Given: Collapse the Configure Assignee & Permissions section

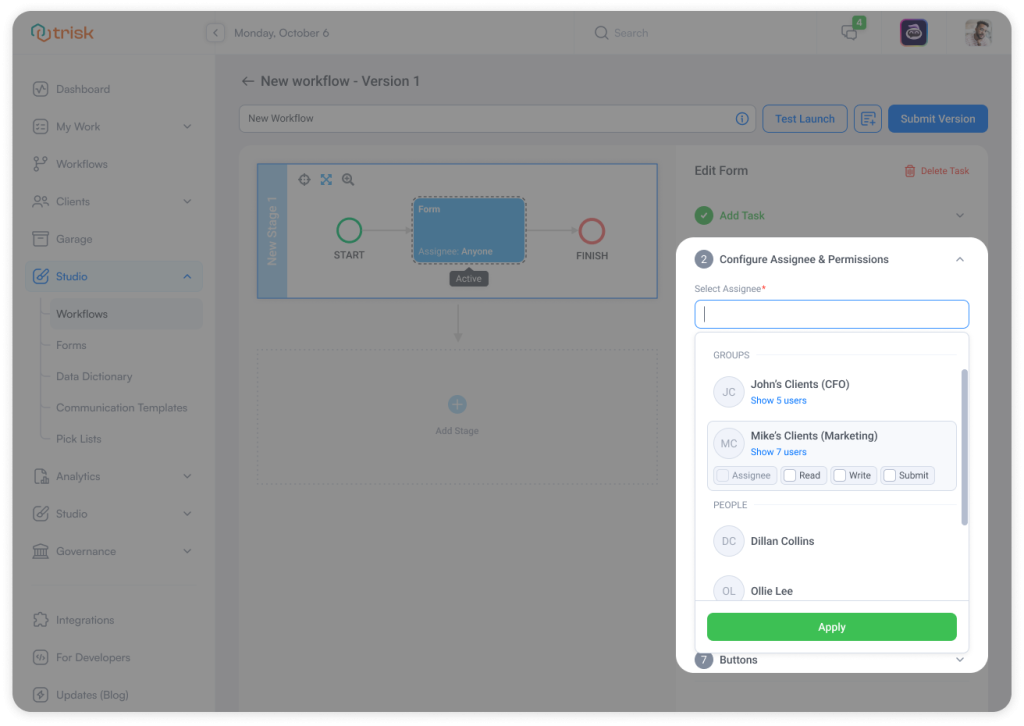Looking at the screenshot, I should (x=959, y=258).
